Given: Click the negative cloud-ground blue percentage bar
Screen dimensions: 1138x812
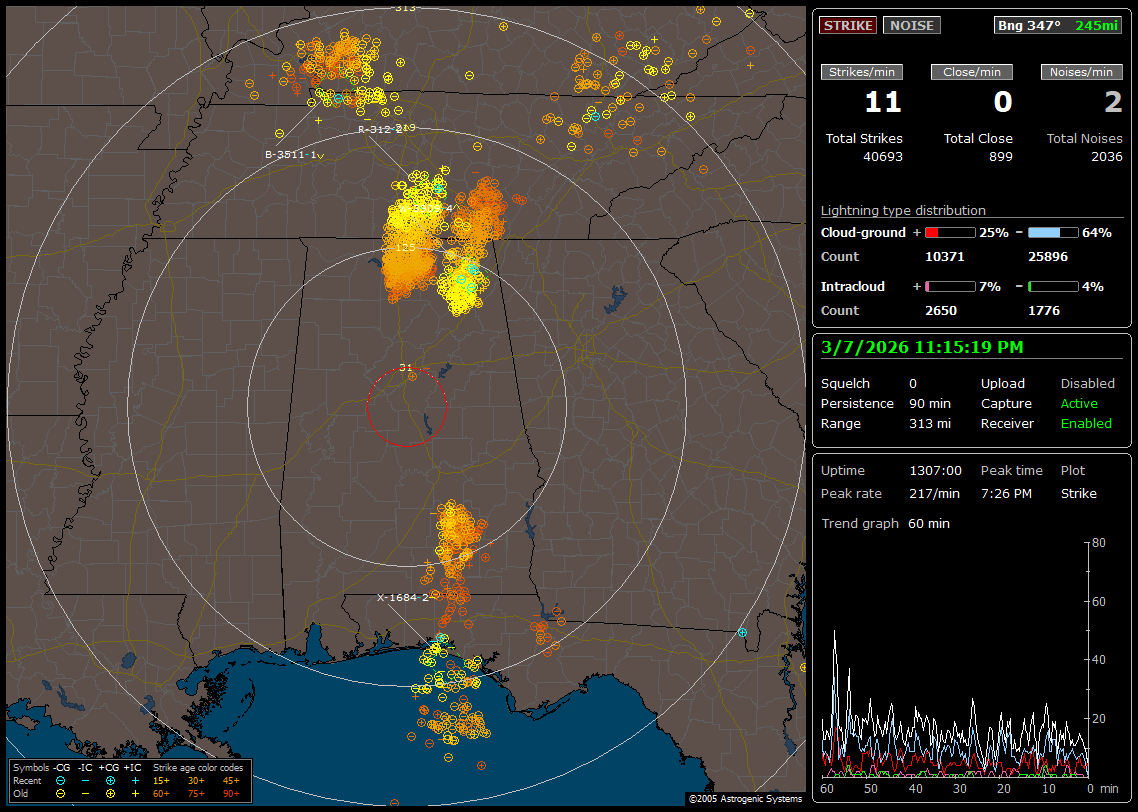Looking at the screenshot, I should click(1053, 233).
